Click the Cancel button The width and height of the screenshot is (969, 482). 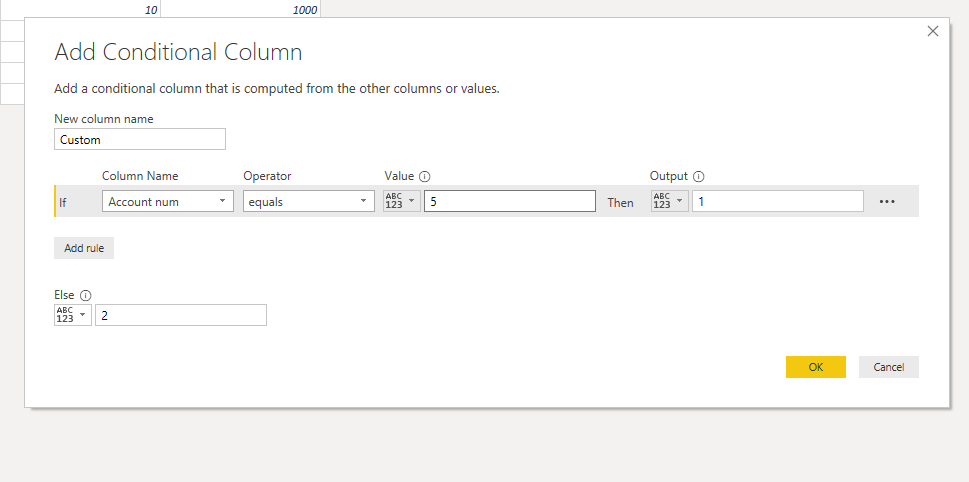coord(889,367)
